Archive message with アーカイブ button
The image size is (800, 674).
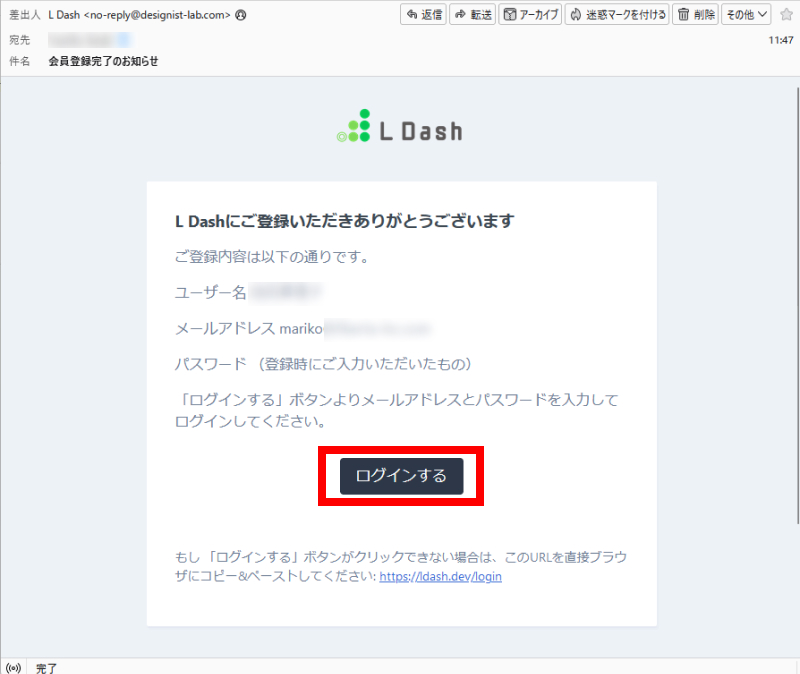(530, 15)
